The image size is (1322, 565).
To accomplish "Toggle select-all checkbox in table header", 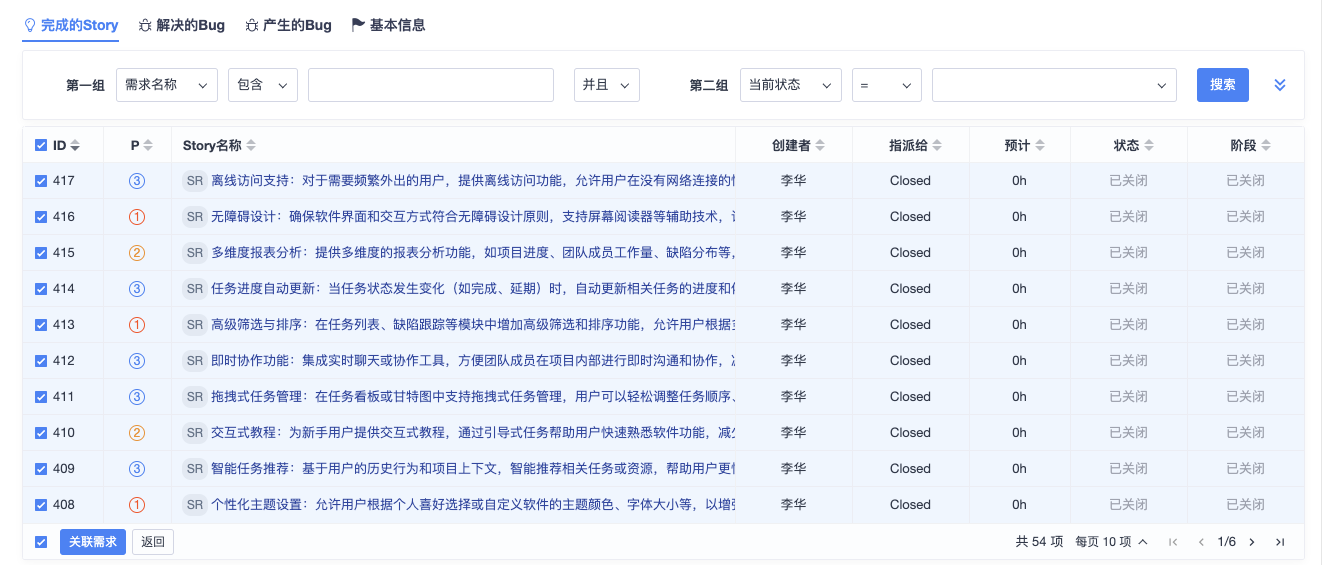I will pyautogui.click(x=41, y=145).
